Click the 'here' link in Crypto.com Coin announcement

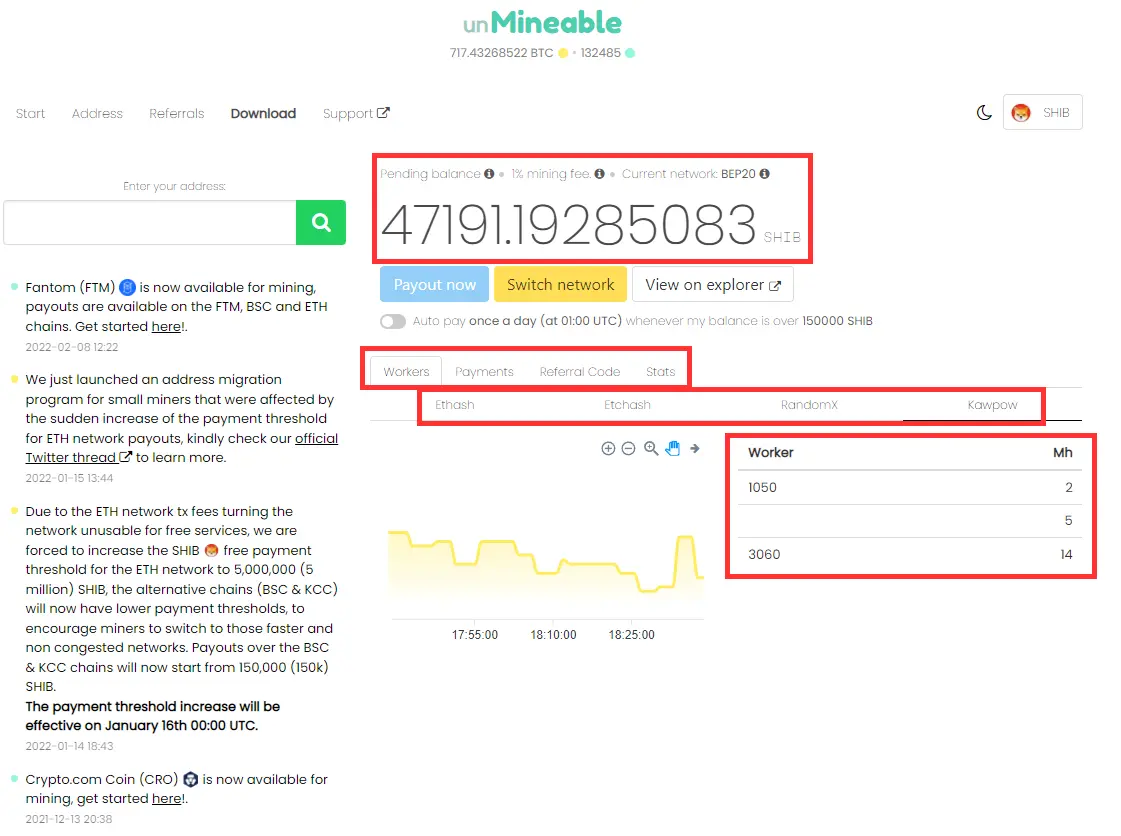[x=167, y=799]
